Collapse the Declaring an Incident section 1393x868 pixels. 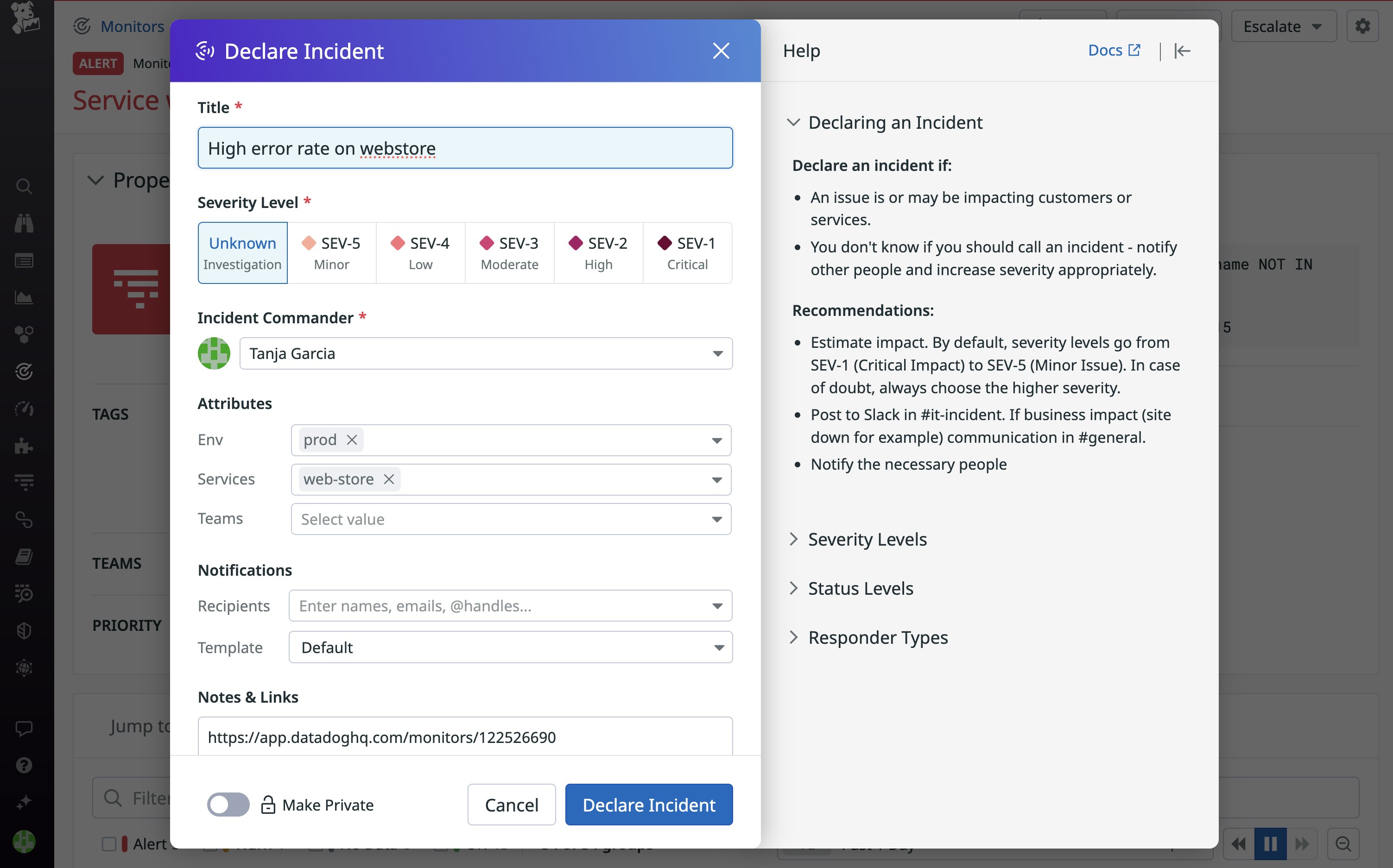[x=794, y=122]
